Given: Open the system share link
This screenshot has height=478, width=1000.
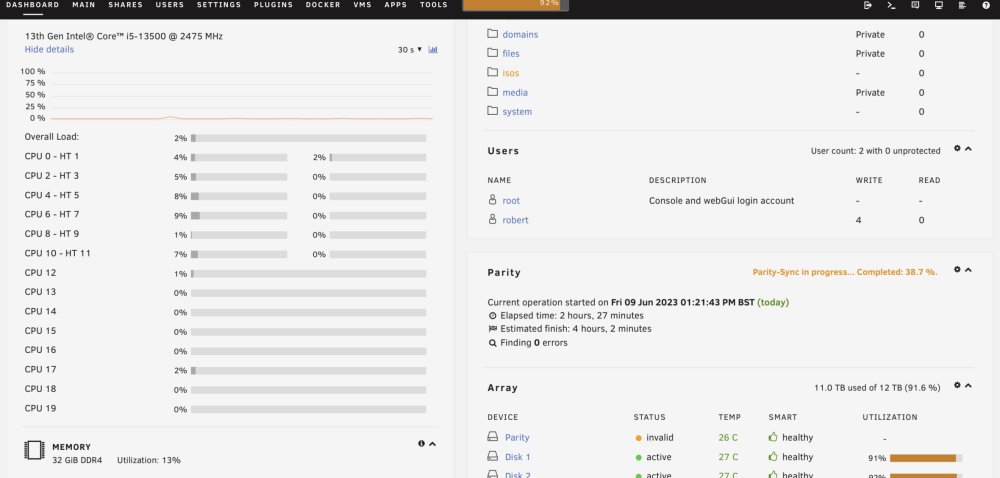Looking at the screenshot, I should (x=517, y=112).
